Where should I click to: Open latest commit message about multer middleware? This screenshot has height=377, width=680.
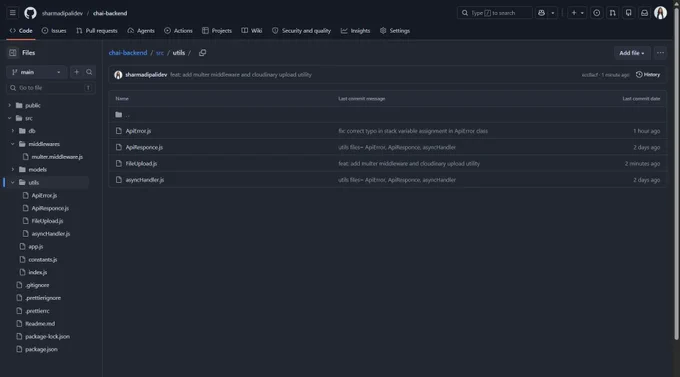coord(241,75)
